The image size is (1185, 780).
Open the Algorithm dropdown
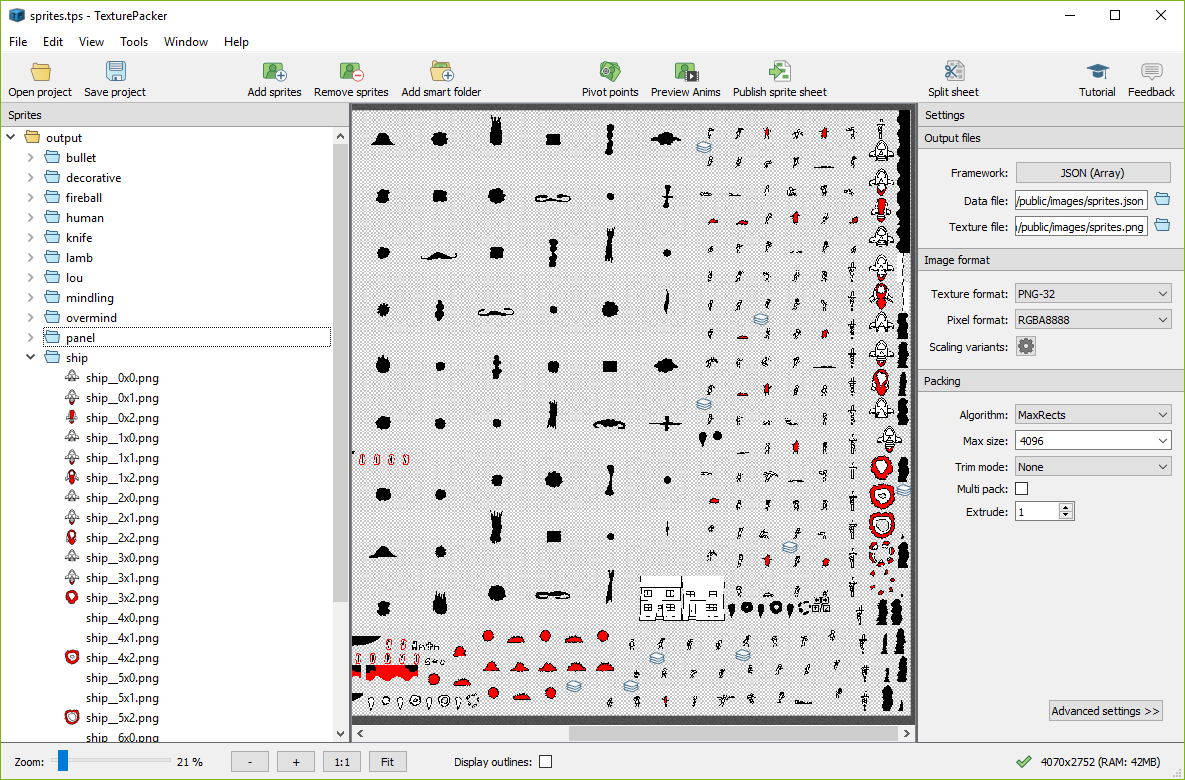[x=1093, y=415]
